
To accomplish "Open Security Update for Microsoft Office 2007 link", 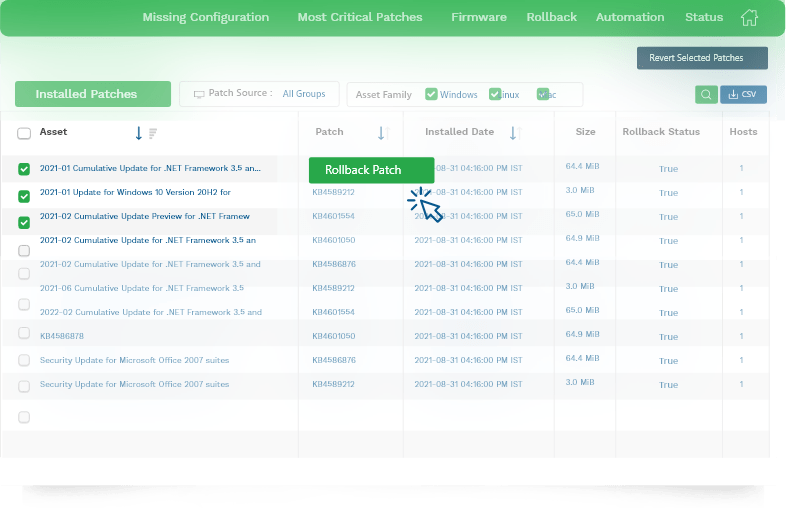I will (134, 360).
